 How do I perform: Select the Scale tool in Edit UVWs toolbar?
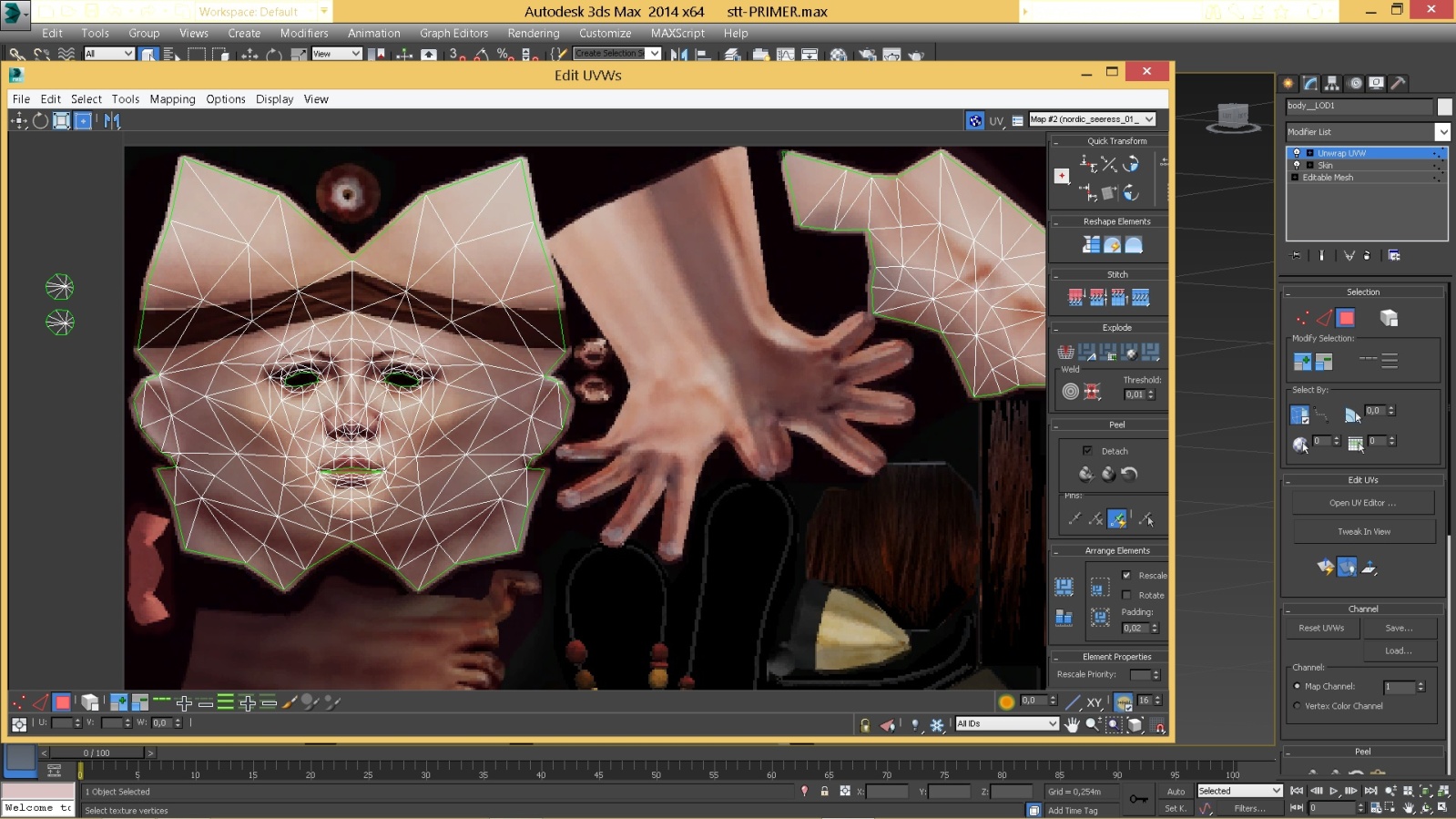tap(61, 120)
